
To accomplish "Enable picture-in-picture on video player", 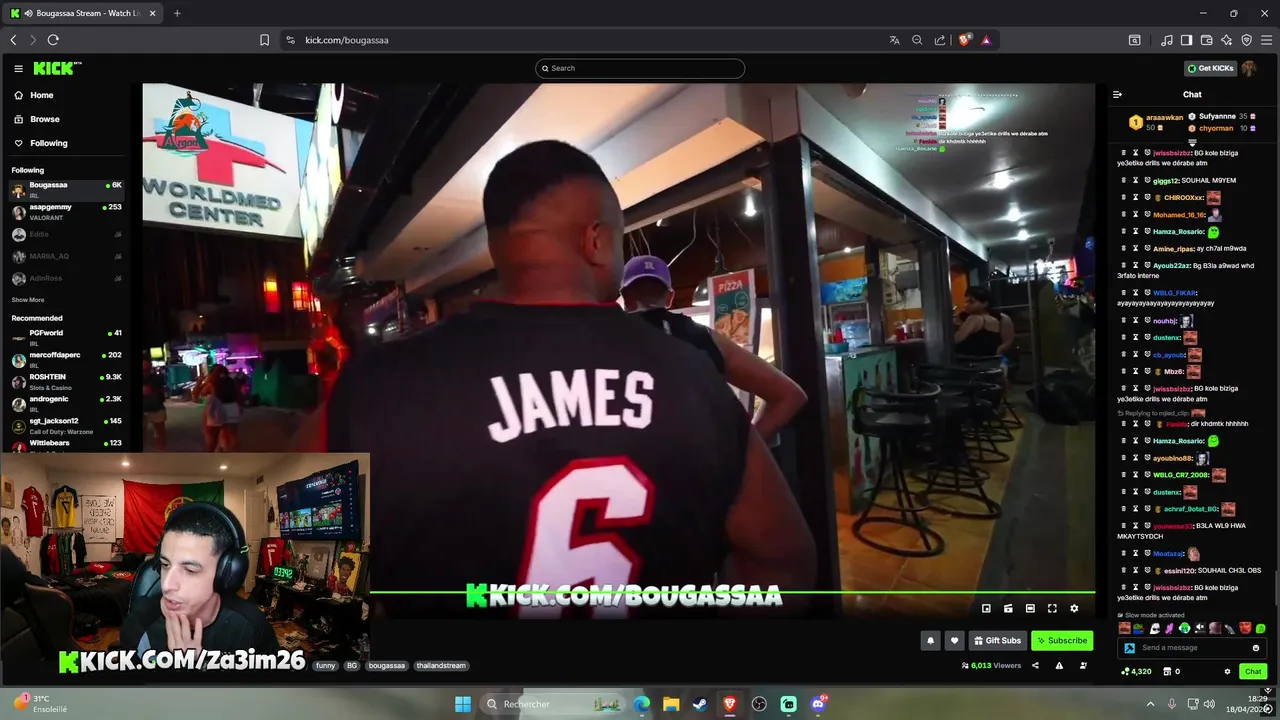I will point(986,608).
